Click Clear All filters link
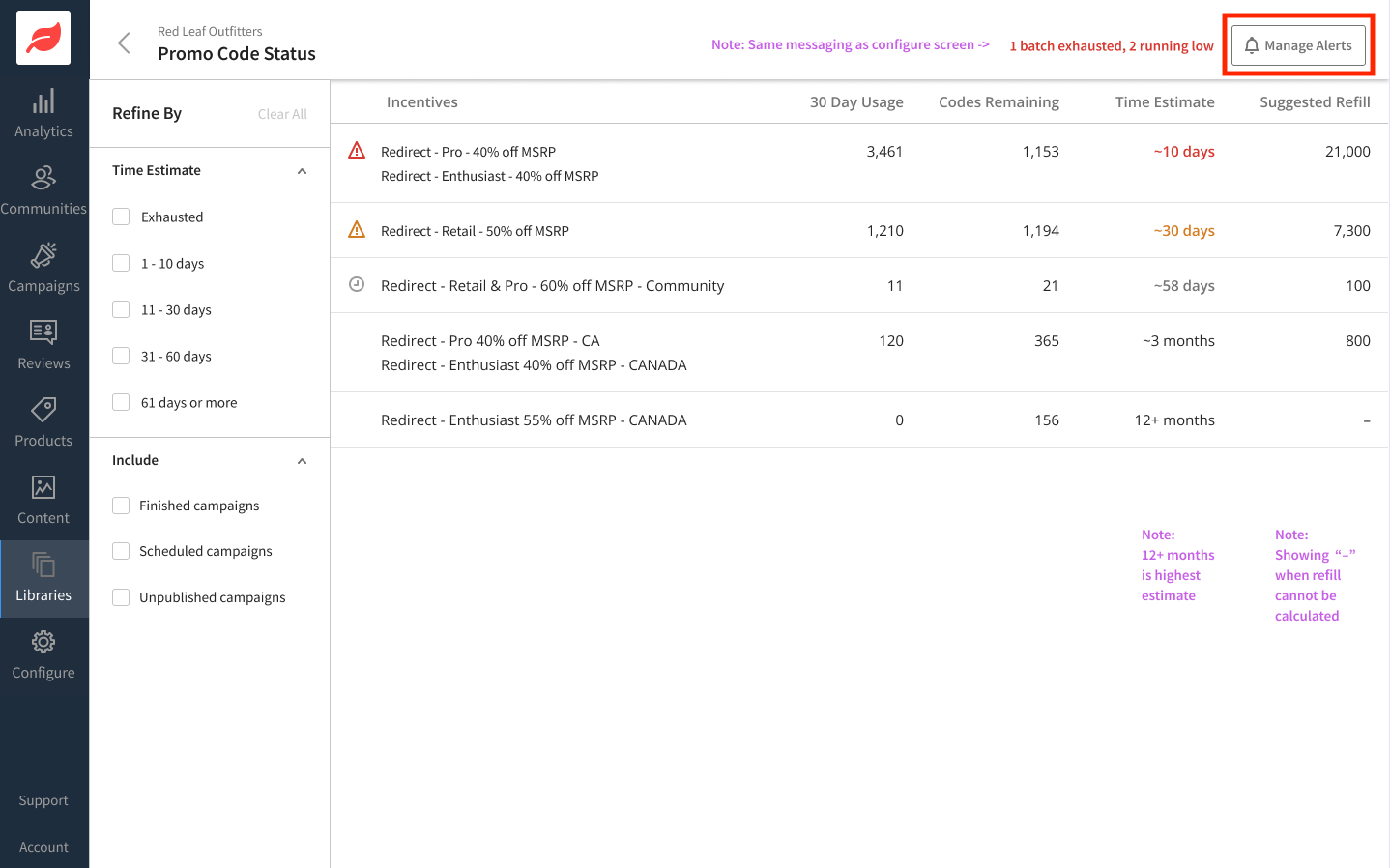 pos(282,114)
